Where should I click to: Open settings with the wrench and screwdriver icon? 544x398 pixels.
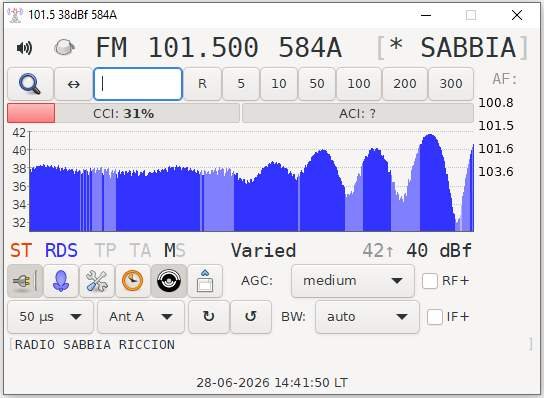[97, 281]
